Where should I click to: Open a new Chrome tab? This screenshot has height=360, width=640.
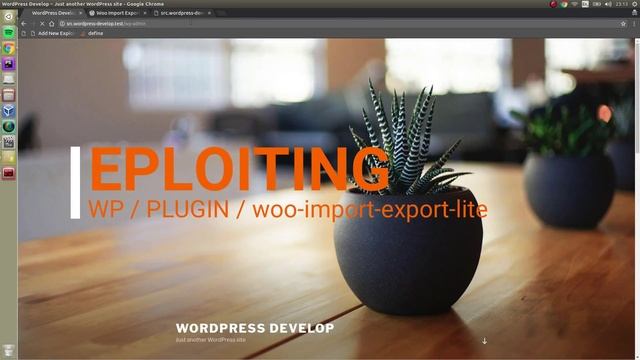(x=222, y=13)
